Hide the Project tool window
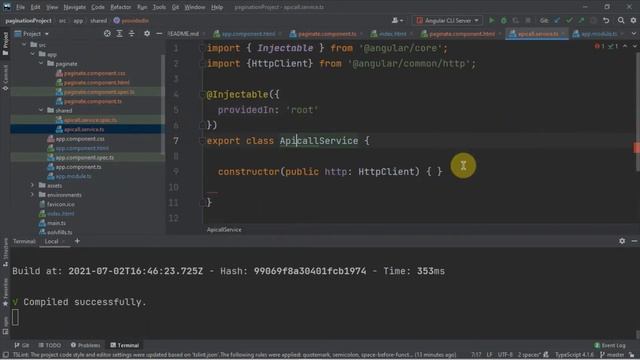Image resolution: width=640 pixels, height=360 pixels. (x=159, y=33)
